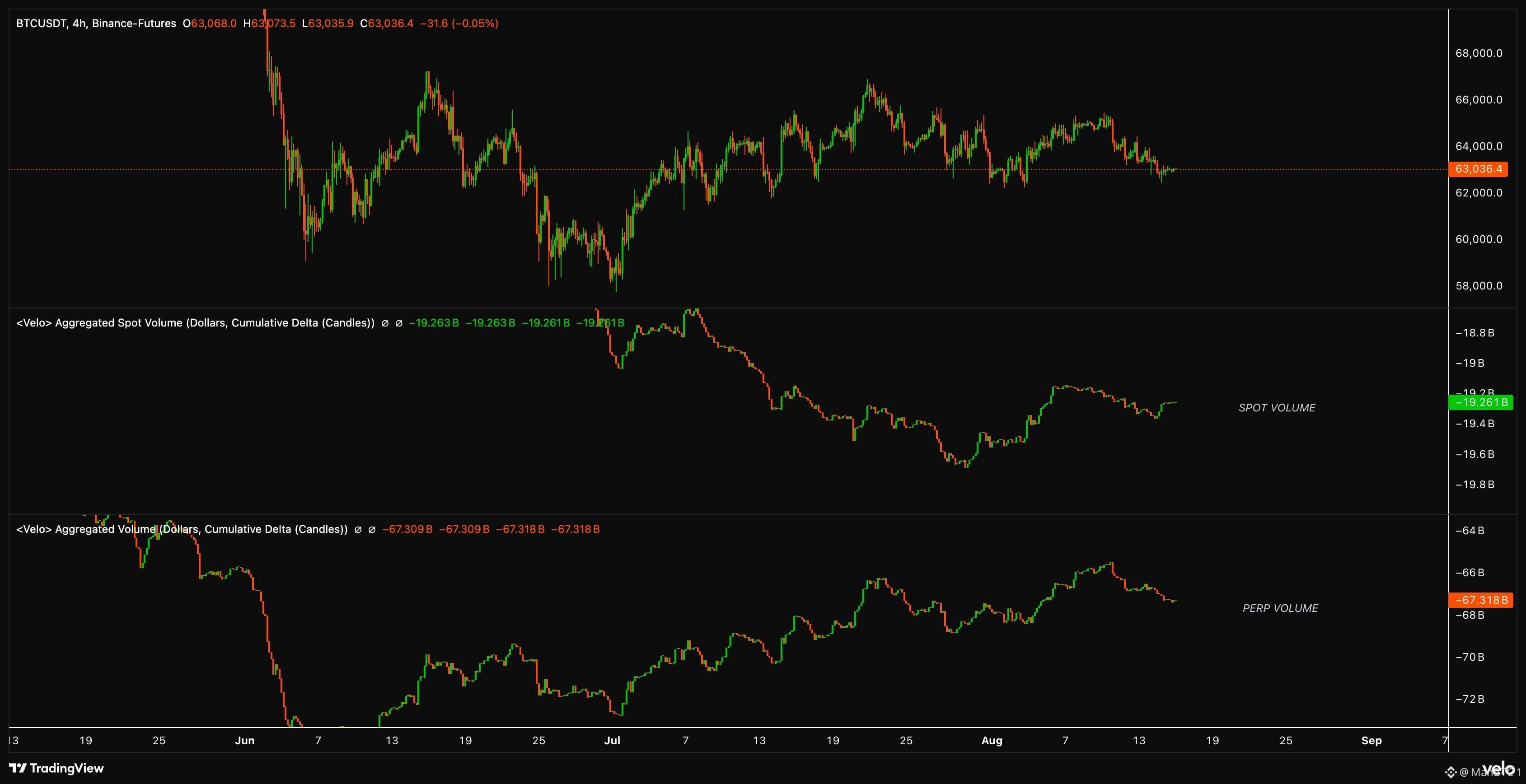Click the −18.8B spot axis label
Viewport: 1526px width, 784px height.
point(1475,333)
